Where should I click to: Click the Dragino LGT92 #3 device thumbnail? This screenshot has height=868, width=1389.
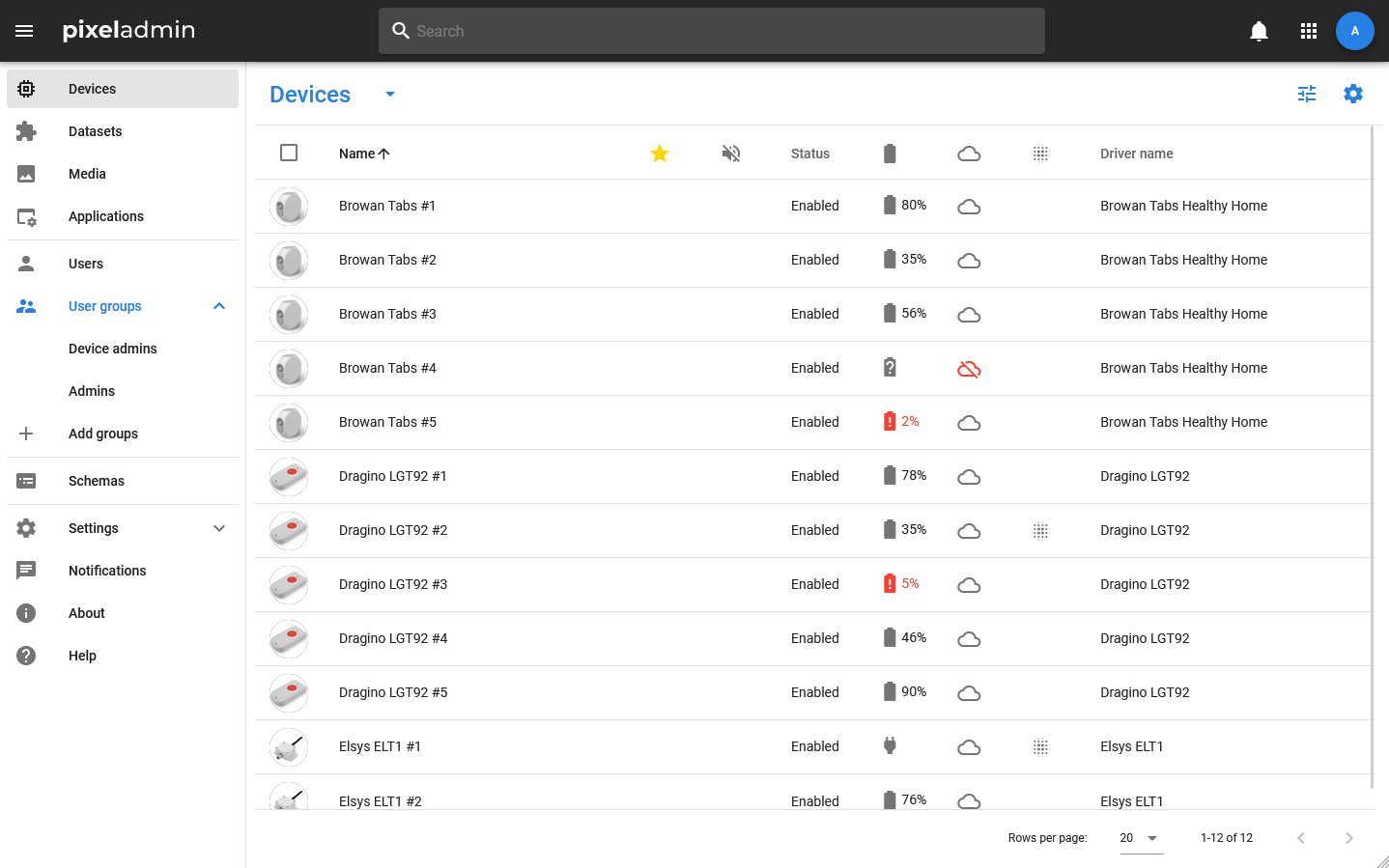[289, 585]
